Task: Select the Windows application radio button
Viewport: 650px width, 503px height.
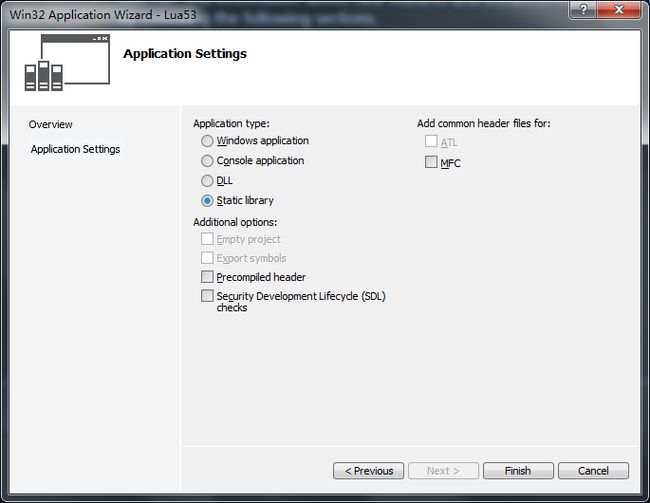Action: coord(207,141)
